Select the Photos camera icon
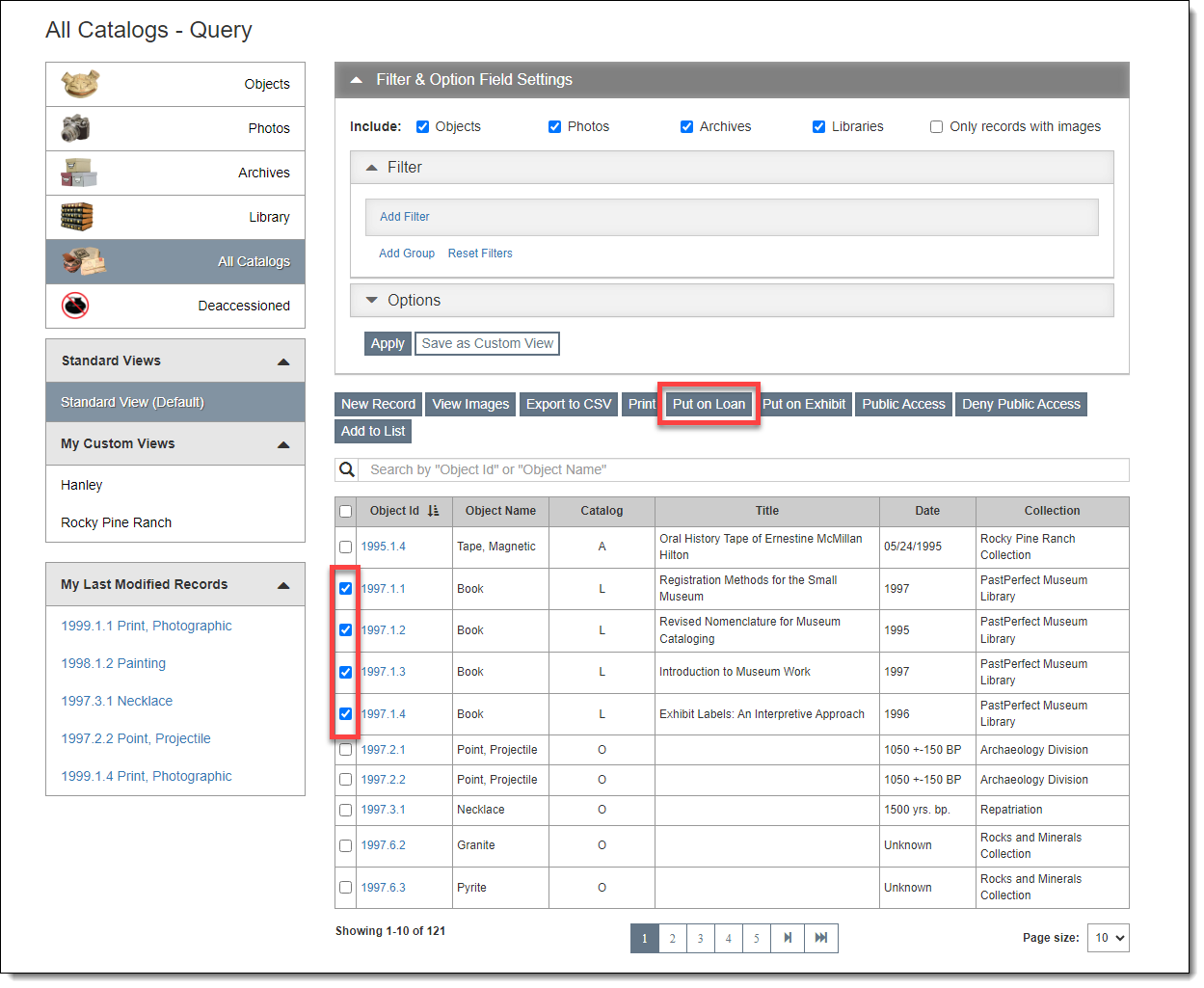 (x=75, y=128)
